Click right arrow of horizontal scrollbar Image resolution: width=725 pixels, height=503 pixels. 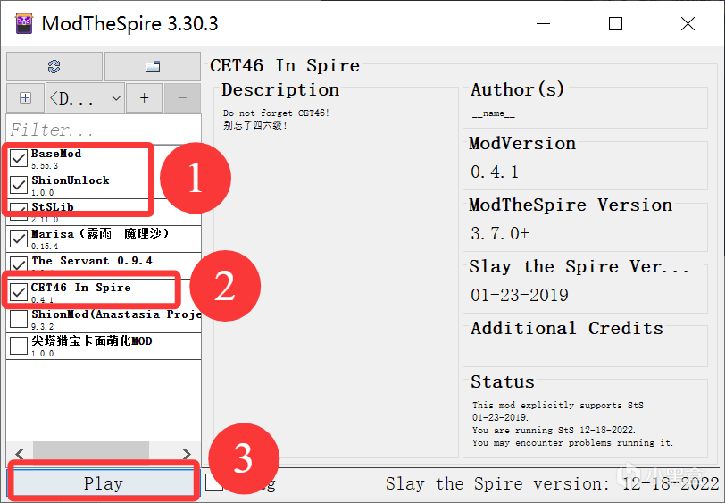pyautogui.click(x=186, y=453)
